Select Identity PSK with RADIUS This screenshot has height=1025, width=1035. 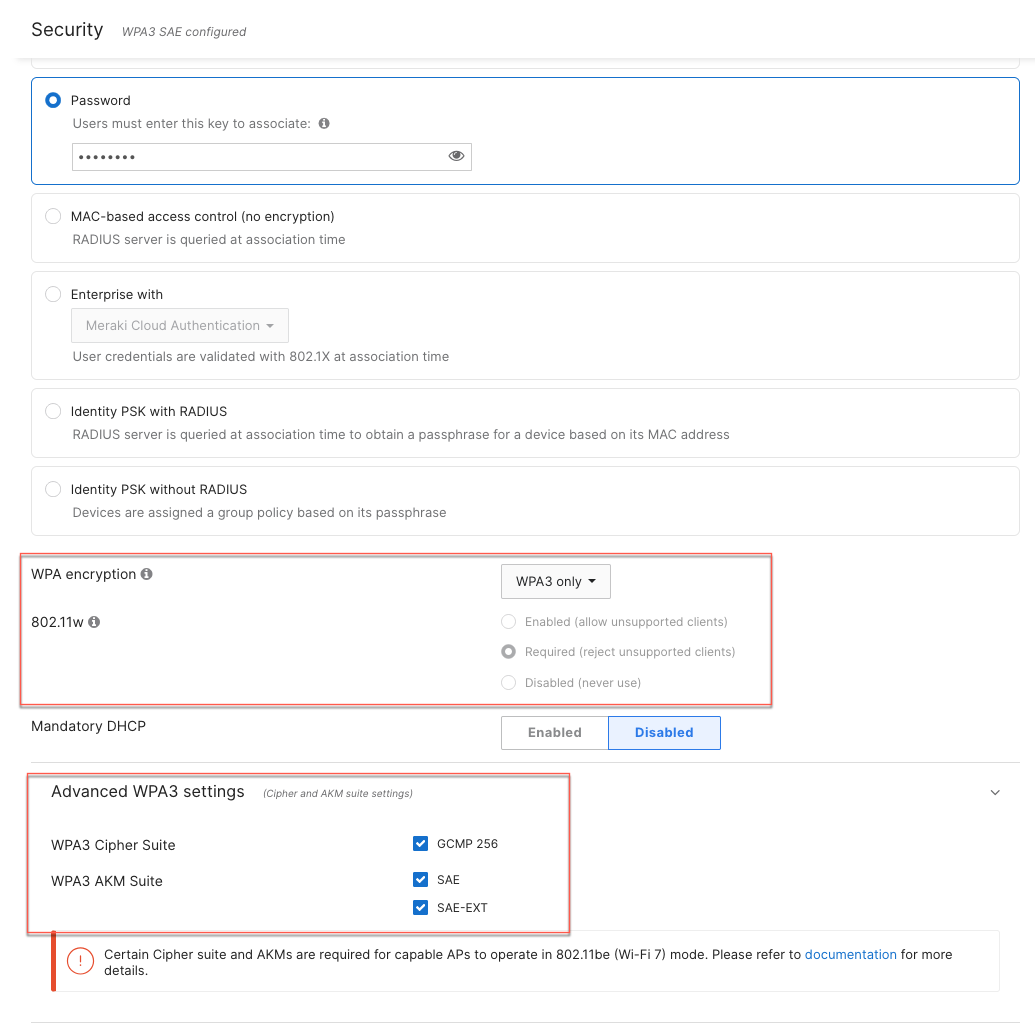click(52, 410)
